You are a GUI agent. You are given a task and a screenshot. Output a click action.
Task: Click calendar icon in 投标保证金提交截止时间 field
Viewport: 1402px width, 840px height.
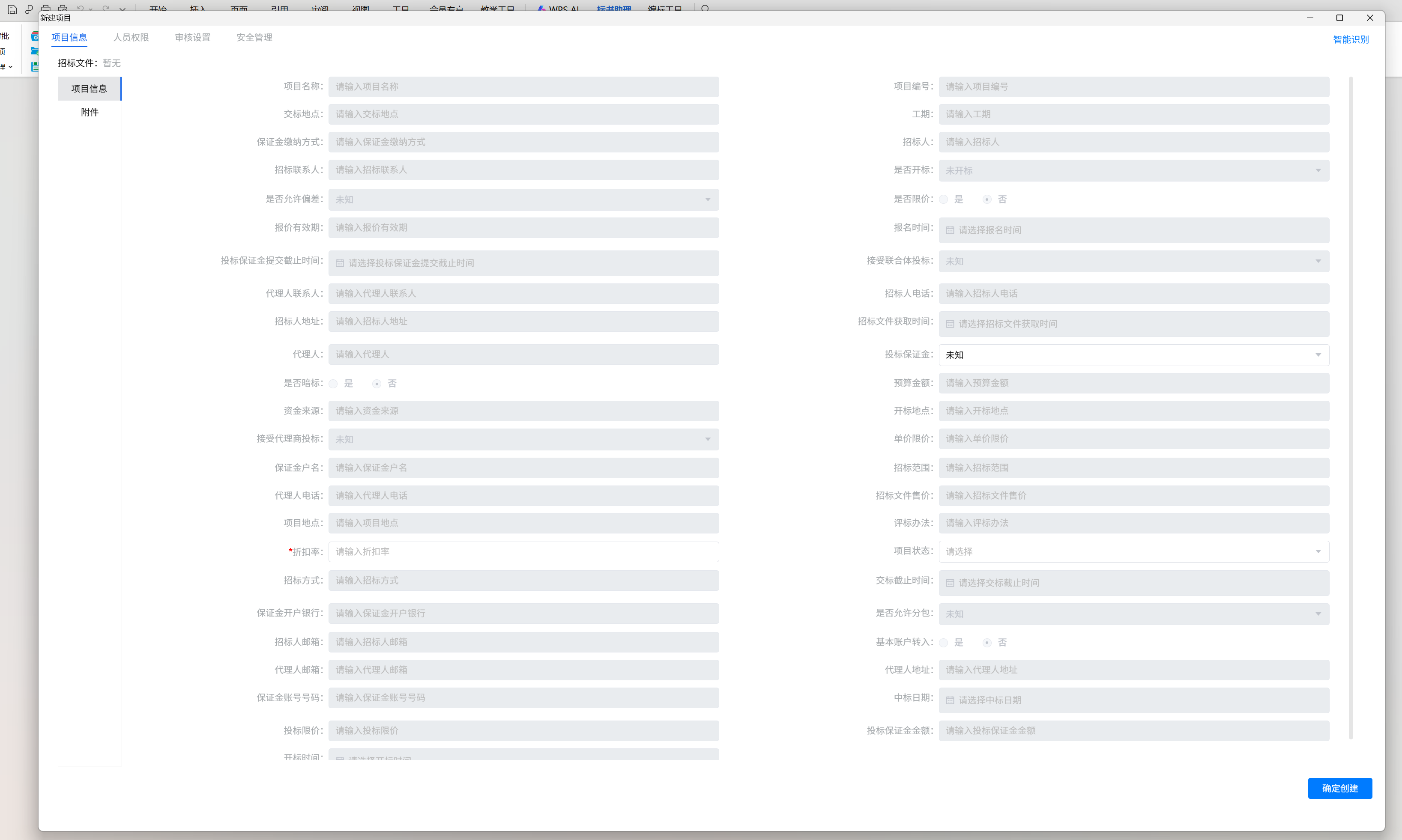(340, 263)
